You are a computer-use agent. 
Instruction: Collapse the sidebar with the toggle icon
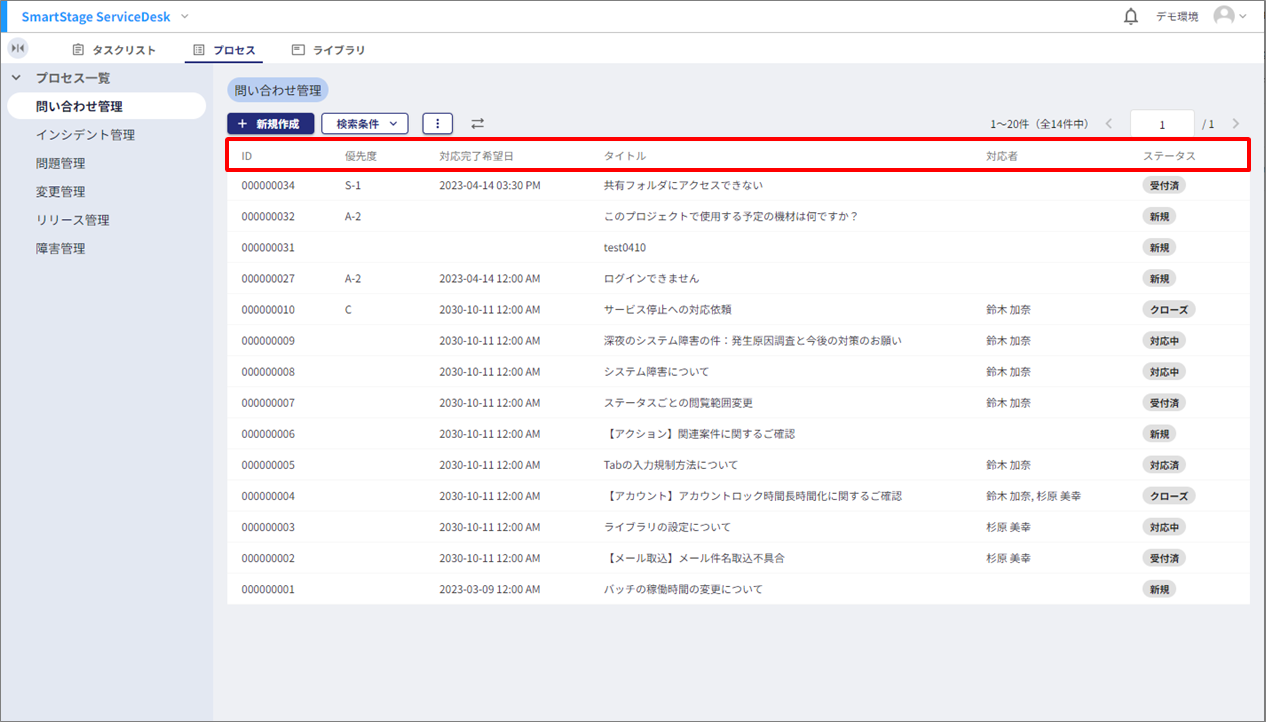(x=18, y=48)
